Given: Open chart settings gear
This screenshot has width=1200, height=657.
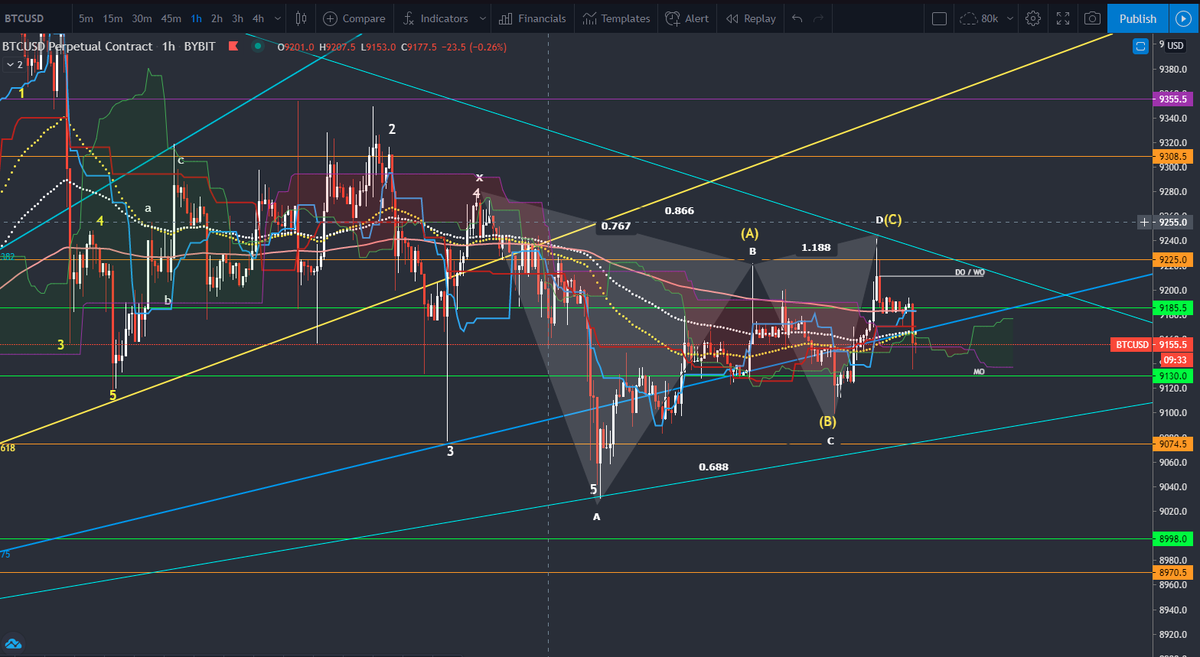Looking at the screenshot, I should pos(1033,18).
